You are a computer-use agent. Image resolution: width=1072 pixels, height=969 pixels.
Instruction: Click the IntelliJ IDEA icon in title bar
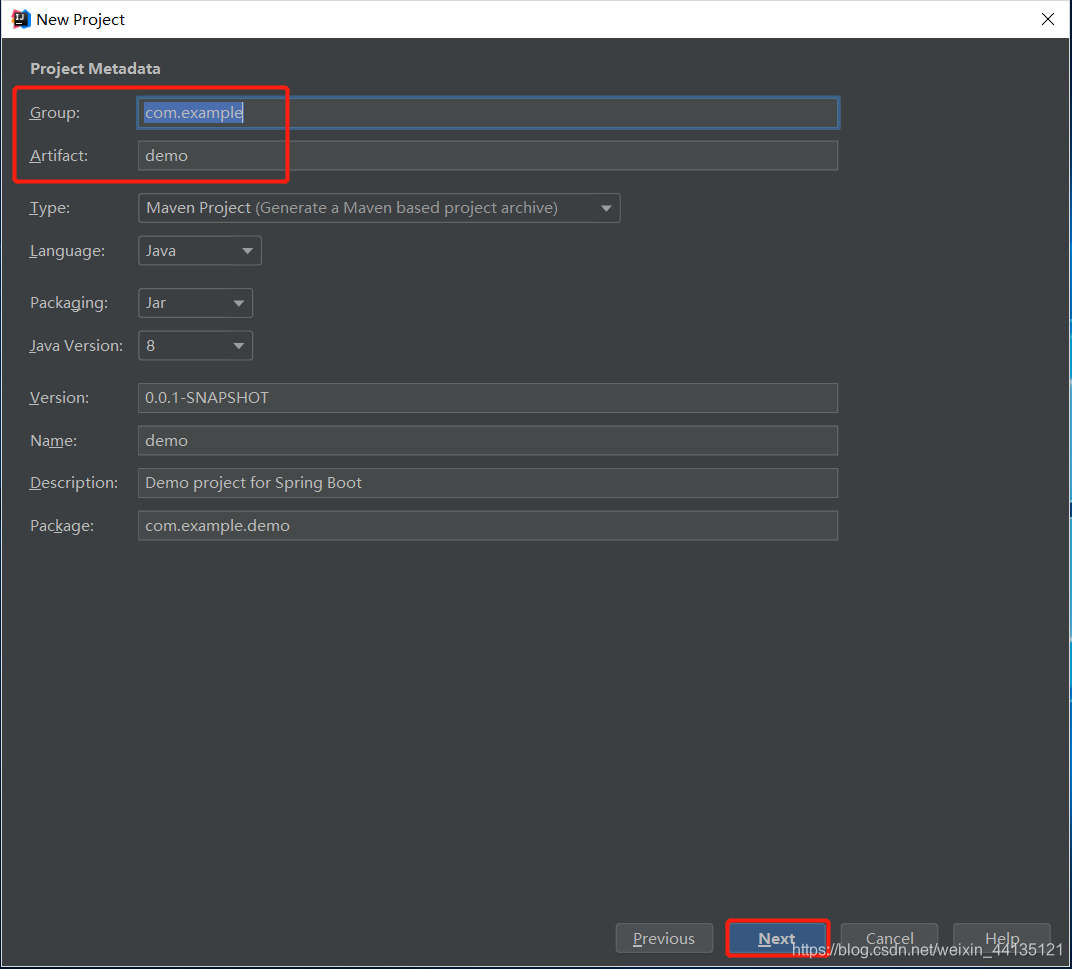coord(21,19)
